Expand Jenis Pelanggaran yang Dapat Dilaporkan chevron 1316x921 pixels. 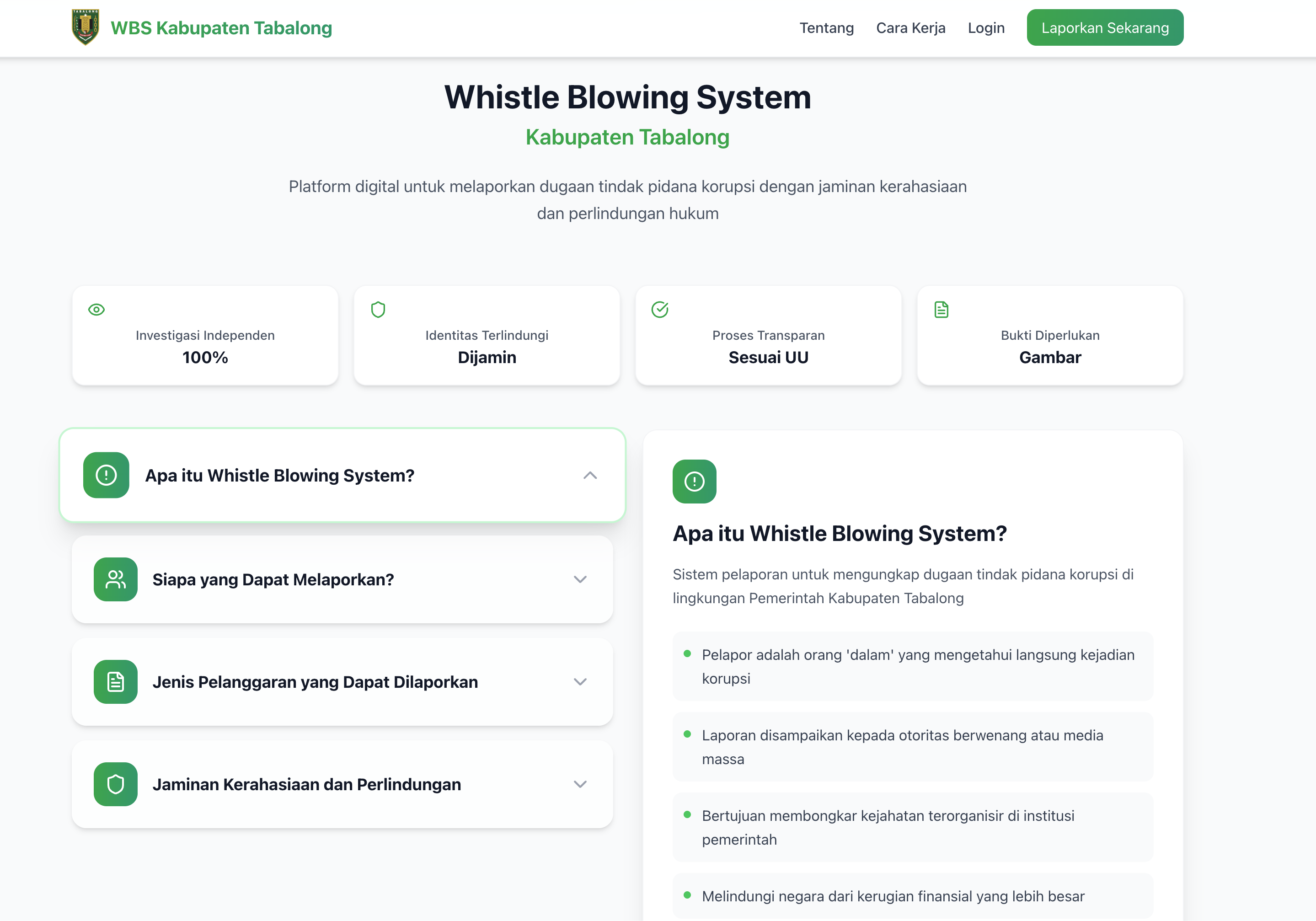point(580,681)
